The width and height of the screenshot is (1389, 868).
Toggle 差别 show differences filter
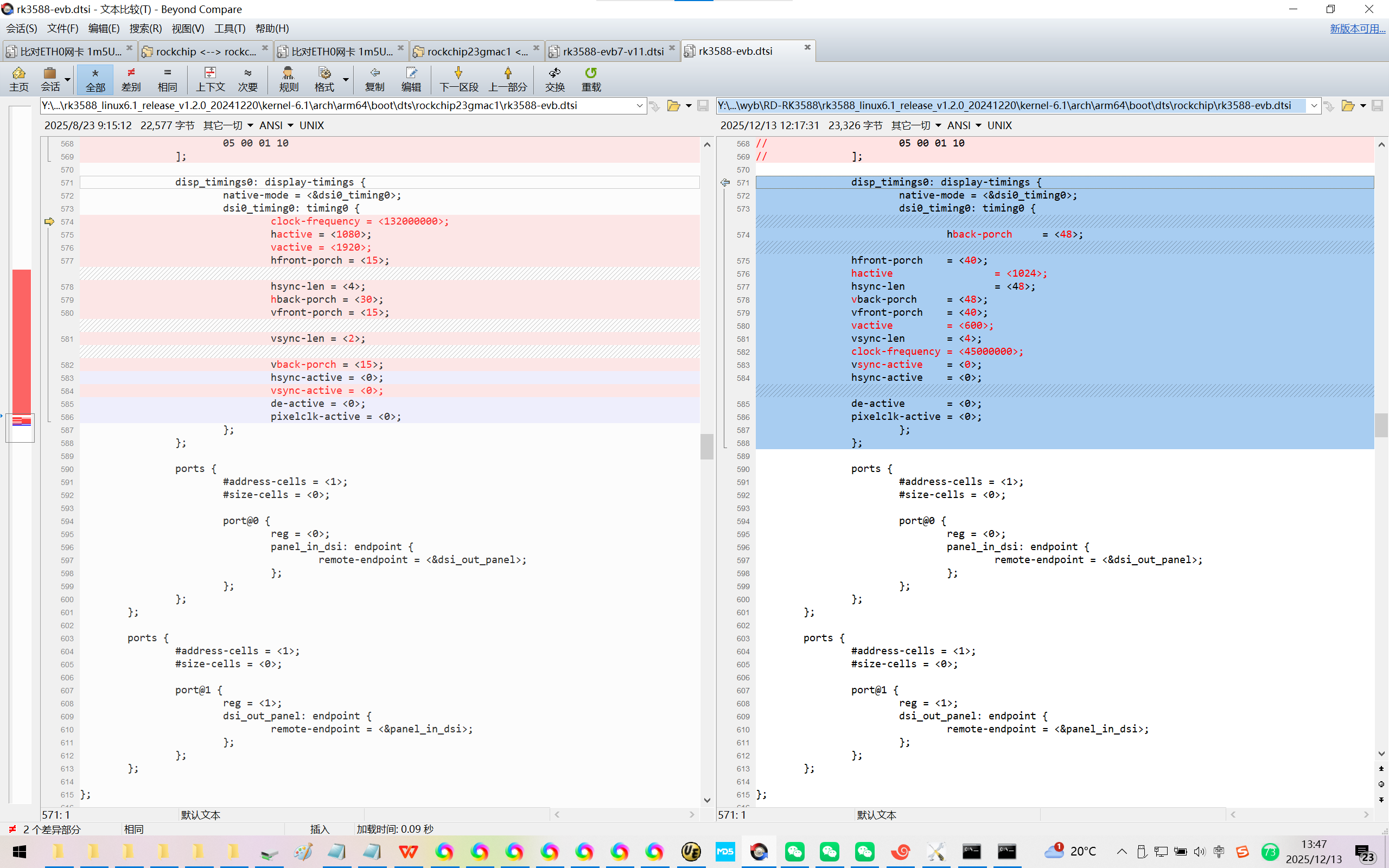131,79
